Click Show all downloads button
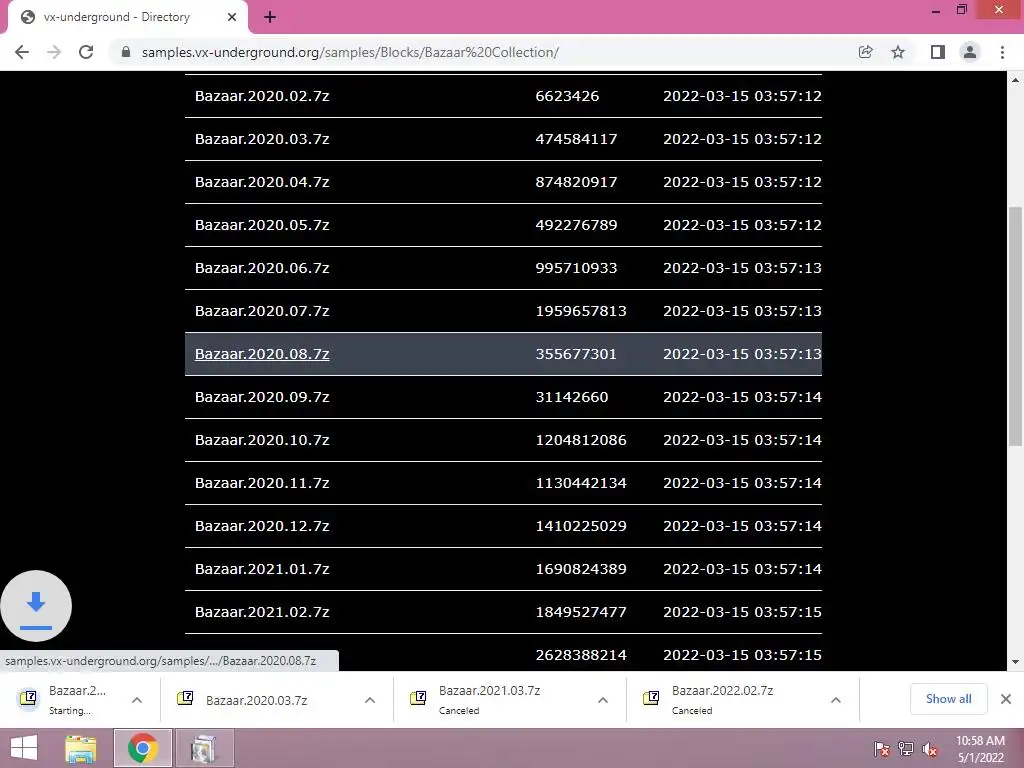Screen dimensions: 1024x768 [948, 699]
